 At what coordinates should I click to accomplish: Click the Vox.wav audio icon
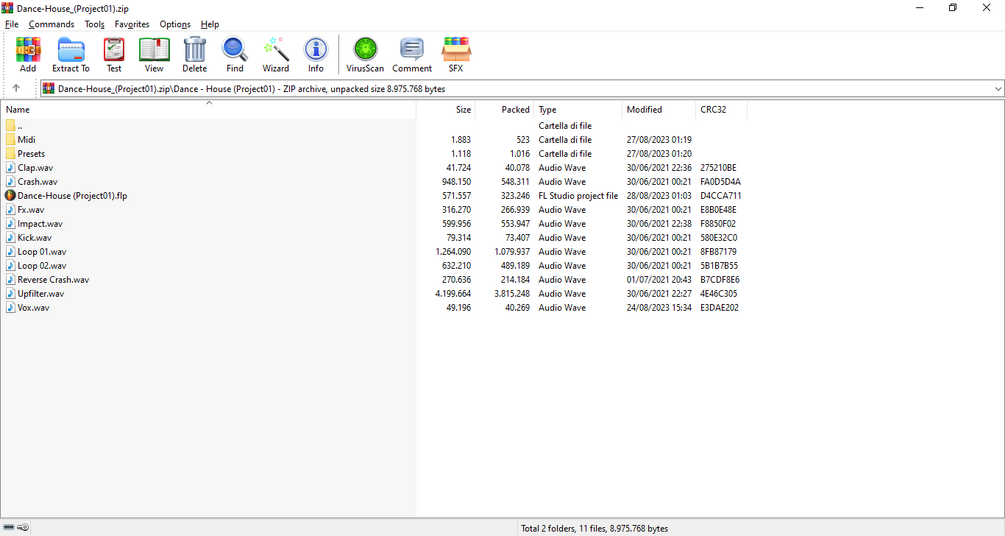click(x=10, y=307)
